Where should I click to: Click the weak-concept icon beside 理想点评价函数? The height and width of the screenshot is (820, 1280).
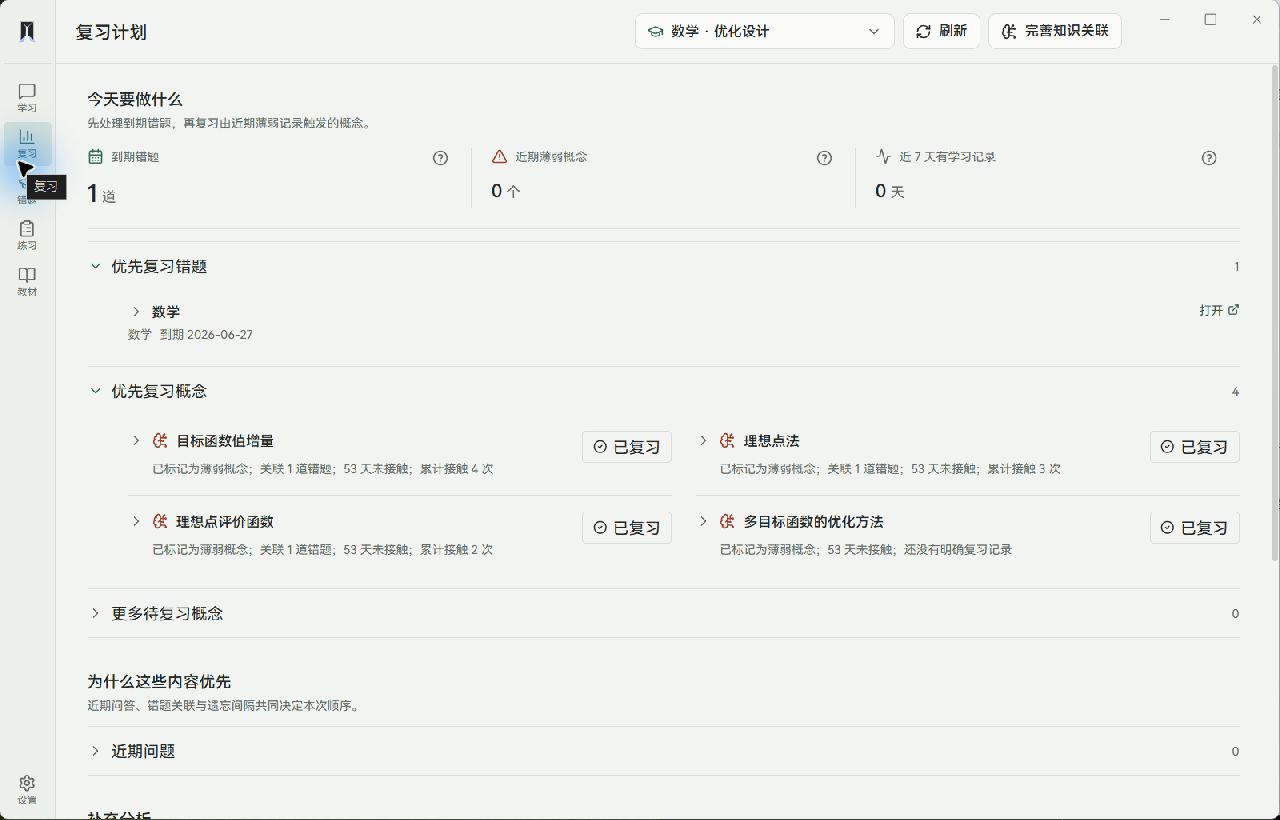tap(160, 522)
